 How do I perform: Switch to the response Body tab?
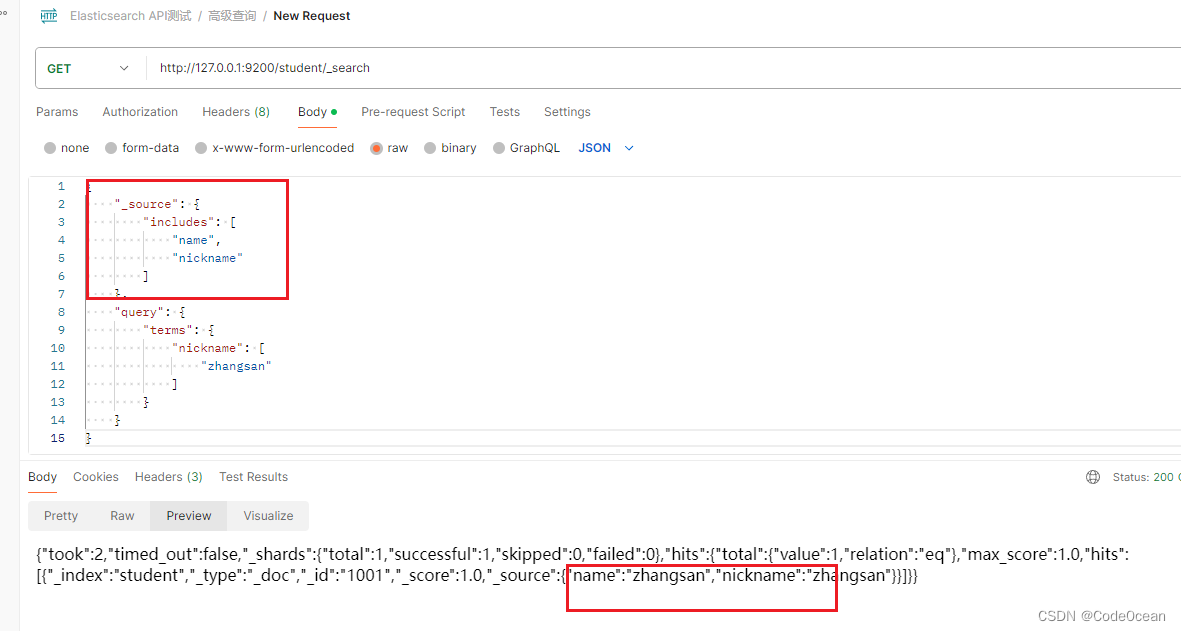(42, 477)
